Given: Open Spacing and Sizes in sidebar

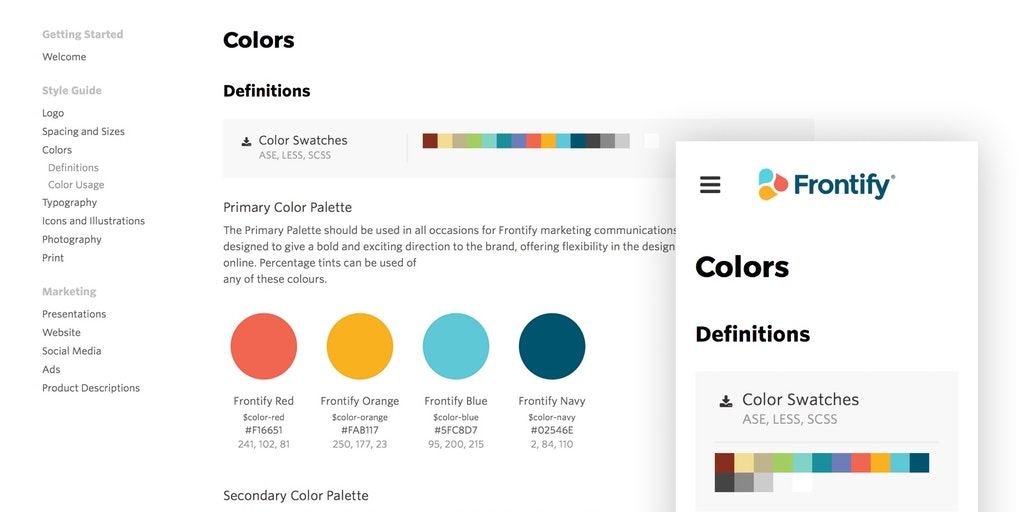Looking at the screenshot, I should 83,131.
